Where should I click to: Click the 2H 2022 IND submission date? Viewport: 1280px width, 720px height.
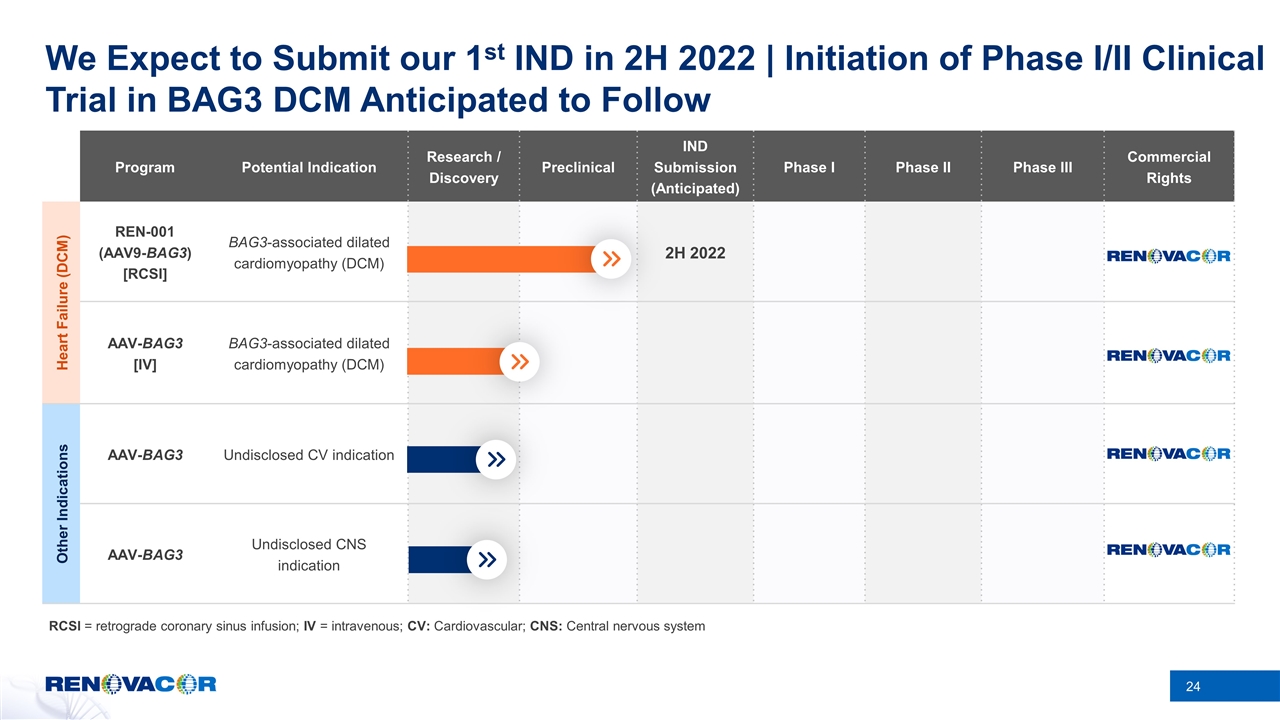tap(694, 253)
